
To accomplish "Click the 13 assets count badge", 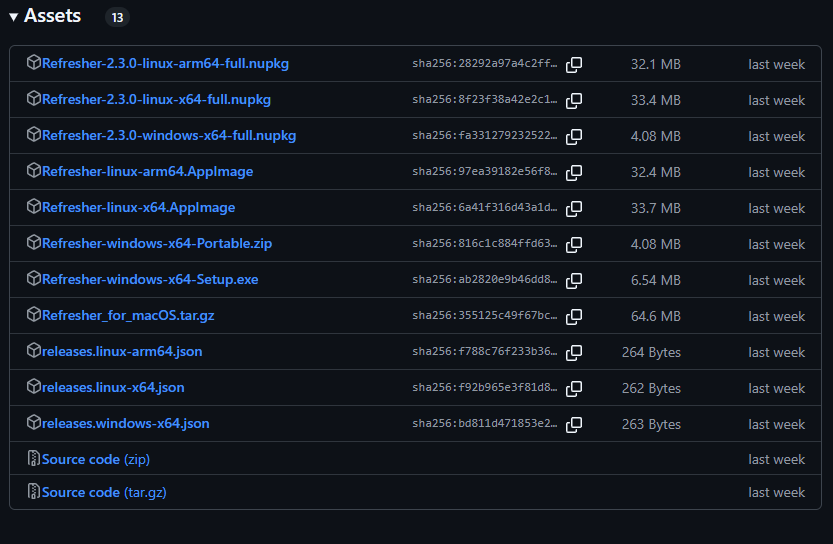I will 117,18.
